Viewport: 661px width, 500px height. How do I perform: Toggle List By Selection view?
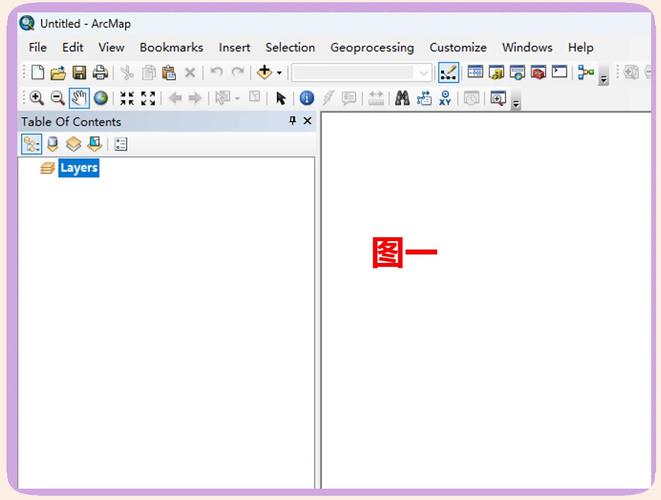coord(94,144)
